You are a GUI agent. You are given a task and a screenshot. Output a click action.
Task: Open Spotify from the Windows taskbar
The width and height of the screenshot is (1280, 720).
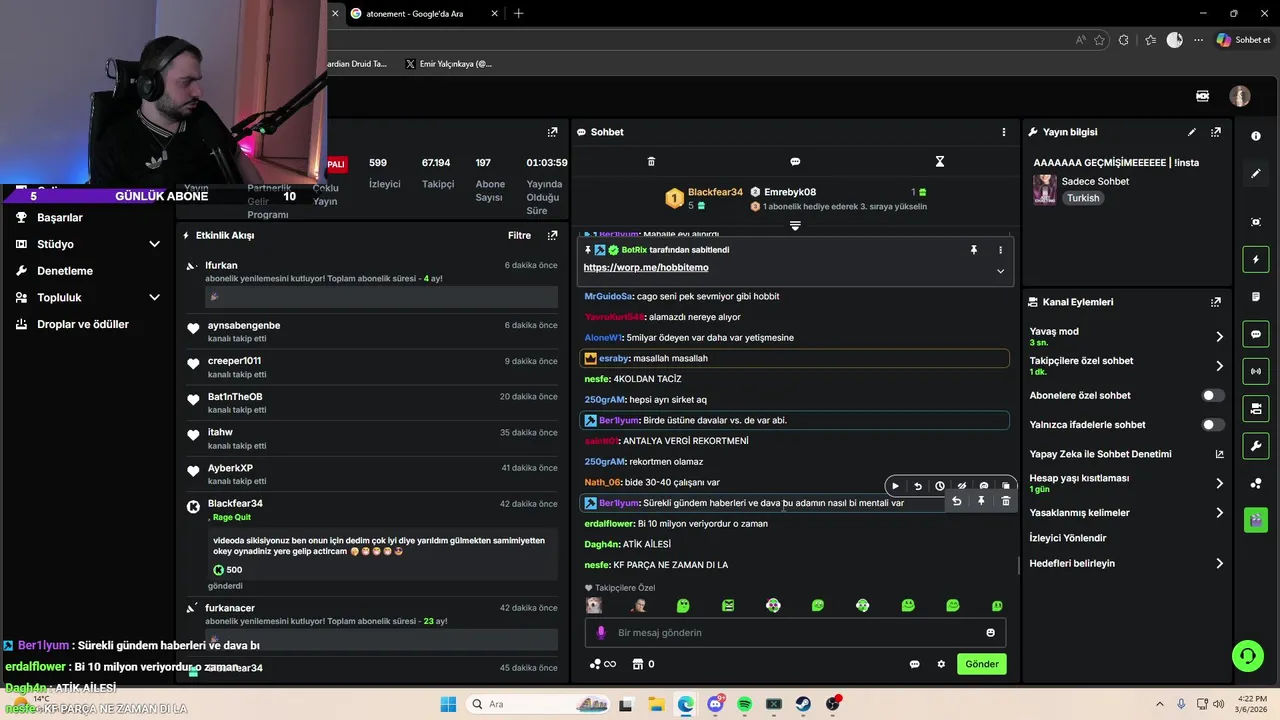pyautogui.click(x=744, y=704)
